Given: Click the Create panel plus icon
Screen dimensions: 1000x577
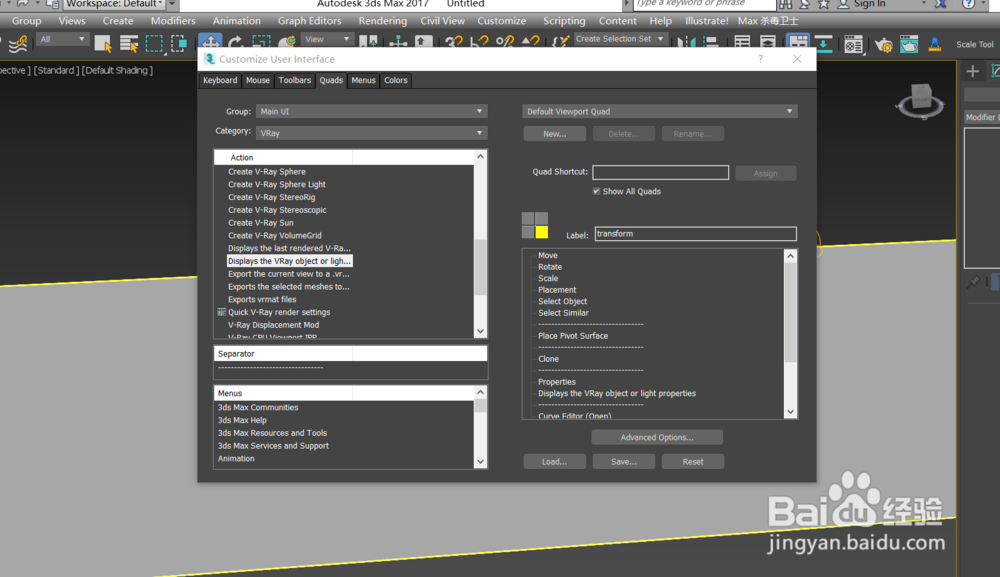Looking at the screenshot, I should (x=973, y=71).
